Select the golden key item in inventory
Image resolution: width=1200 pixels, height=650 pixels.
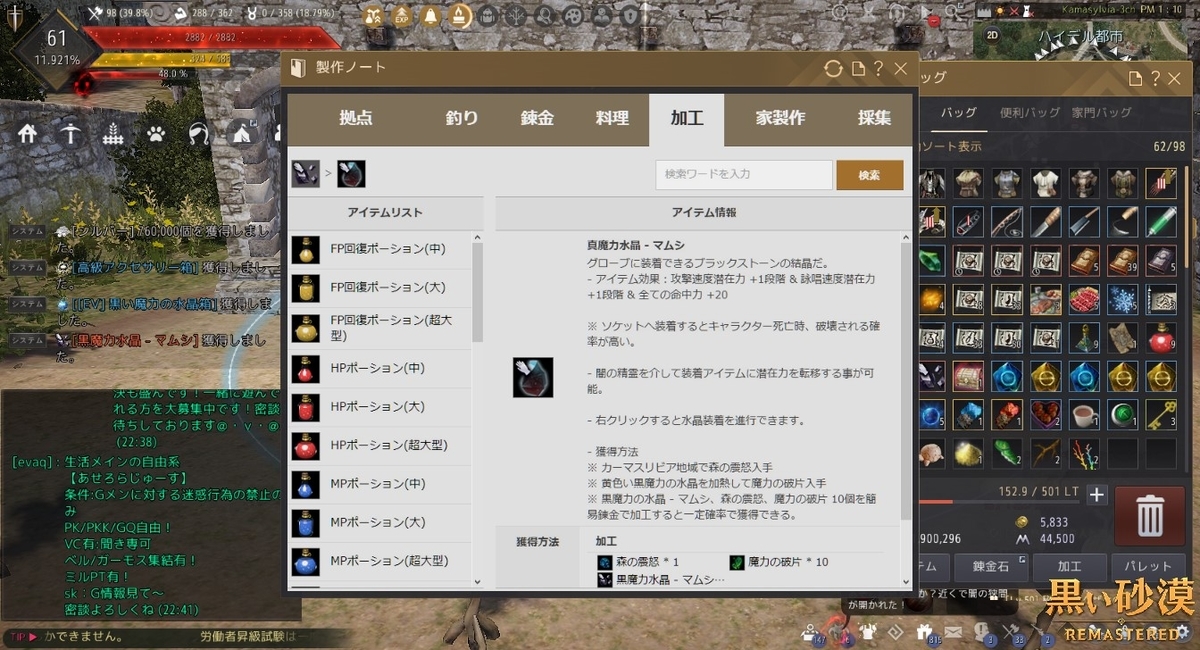pyautogui.click(x=1161, y=413)
